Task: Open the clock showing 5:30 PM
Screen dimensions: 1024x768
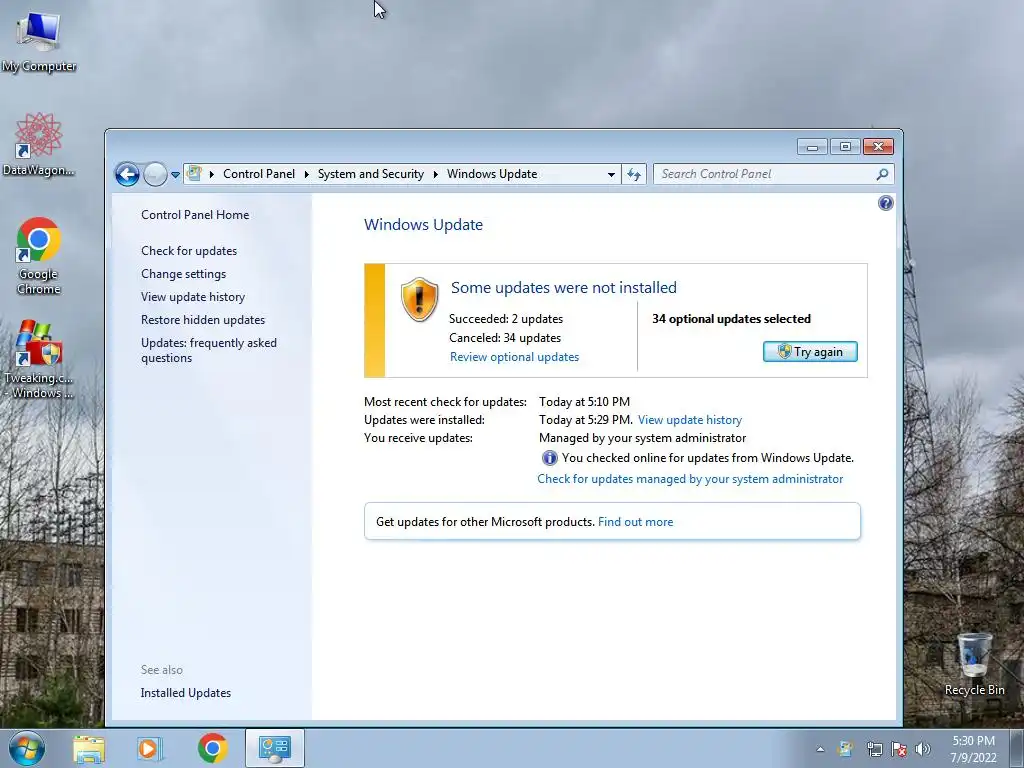Action: coord(973,749)
